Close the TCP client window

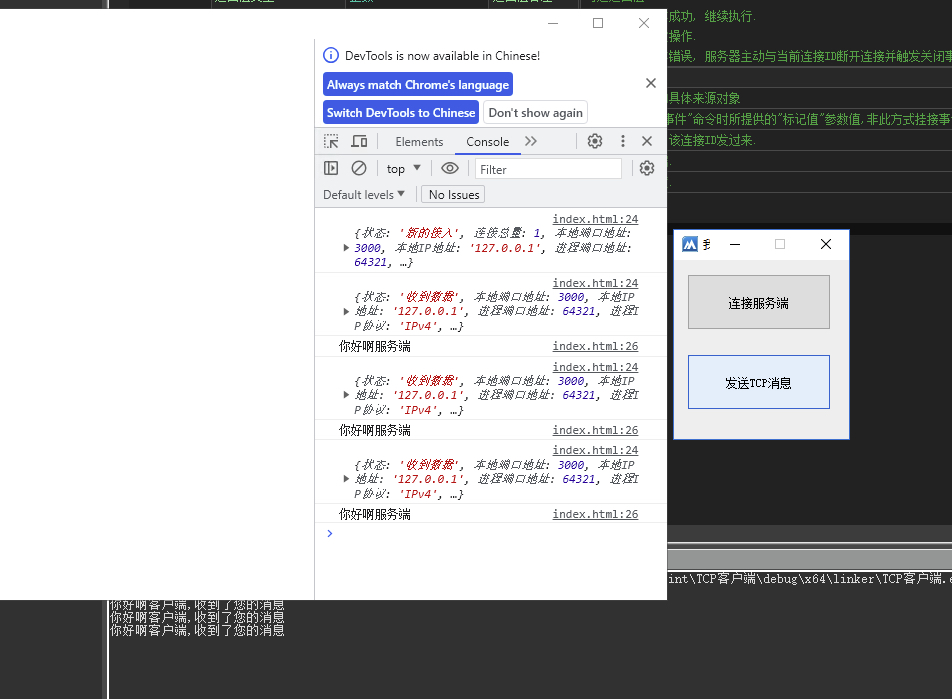coord(826,244)
